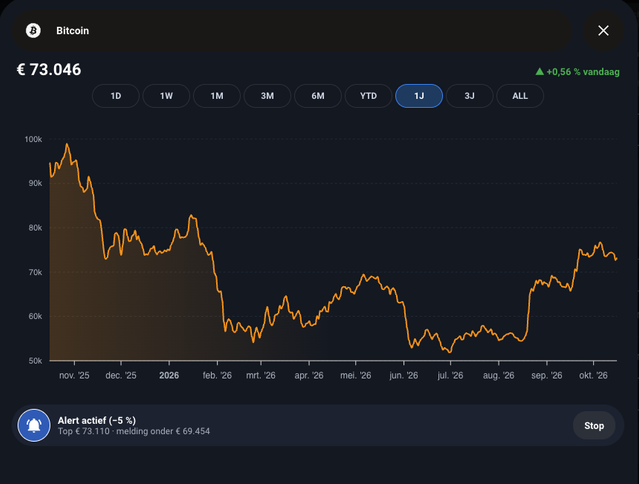Switch chart range to 3M
This screenshot has width=639, height=484.
point(267,96)
